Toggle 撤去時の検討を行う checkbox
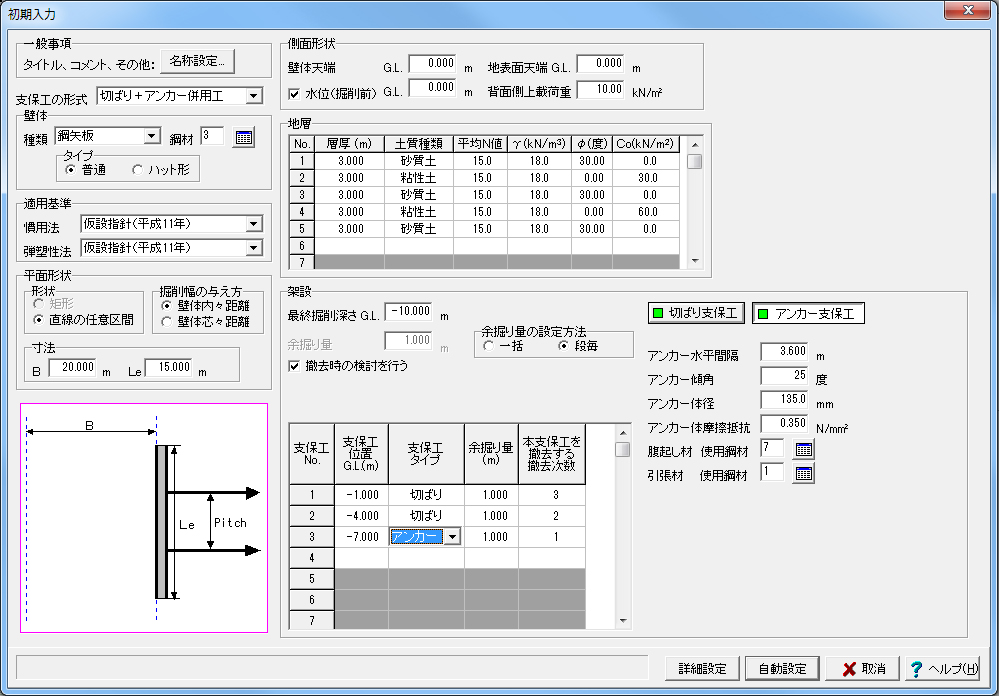The height and width of the screenshot is (696, 999). (295, 366)
